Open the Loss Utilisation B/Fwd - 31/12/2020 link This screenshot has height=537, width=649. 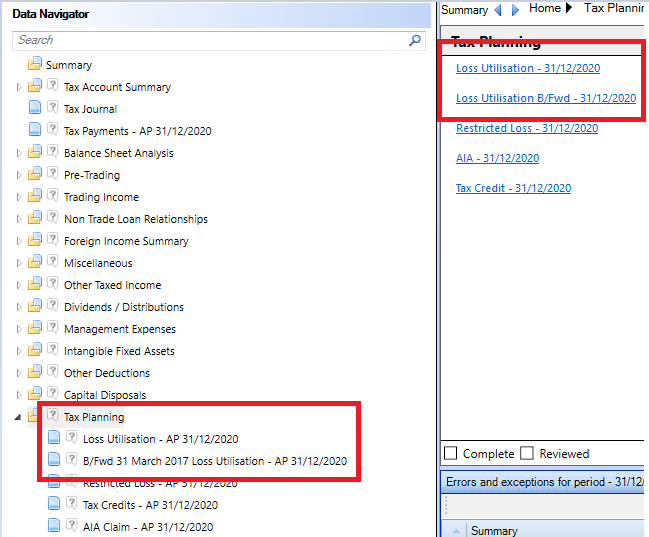coord(546,99)
